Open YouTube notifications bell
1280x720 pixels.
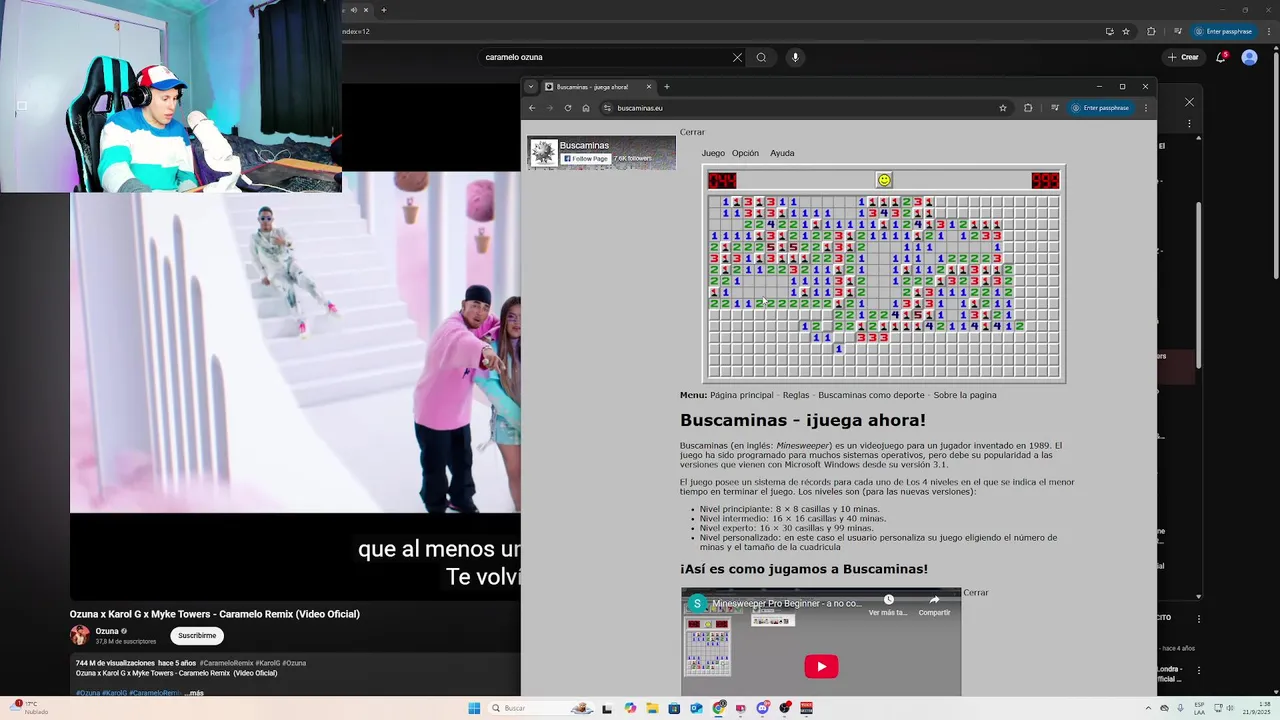tap(1221, 57)
